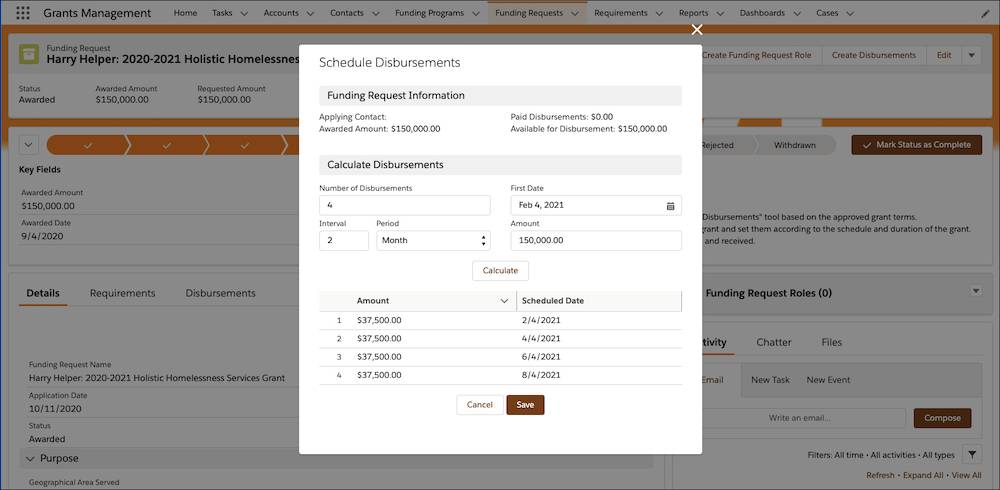Select the 4/4/2021 scheduled date cell
This screenshot has width=1000, height=490.
(x=599, y=338)
